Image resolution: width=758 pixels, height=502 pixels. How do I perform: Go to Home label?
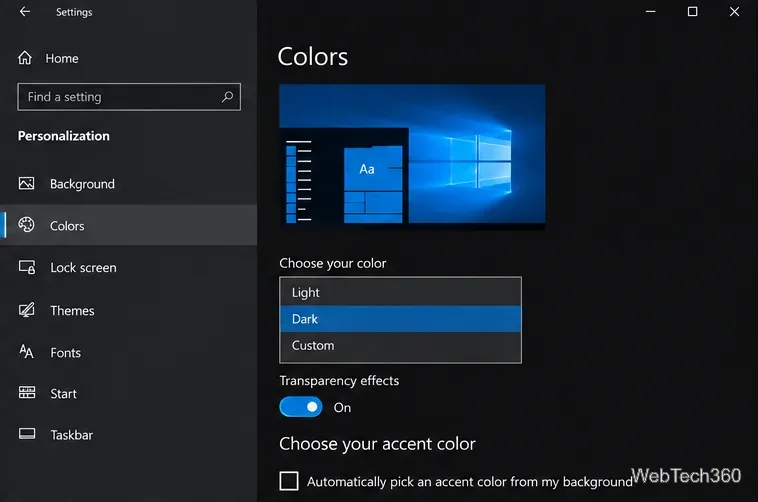[x=62, y=59]
